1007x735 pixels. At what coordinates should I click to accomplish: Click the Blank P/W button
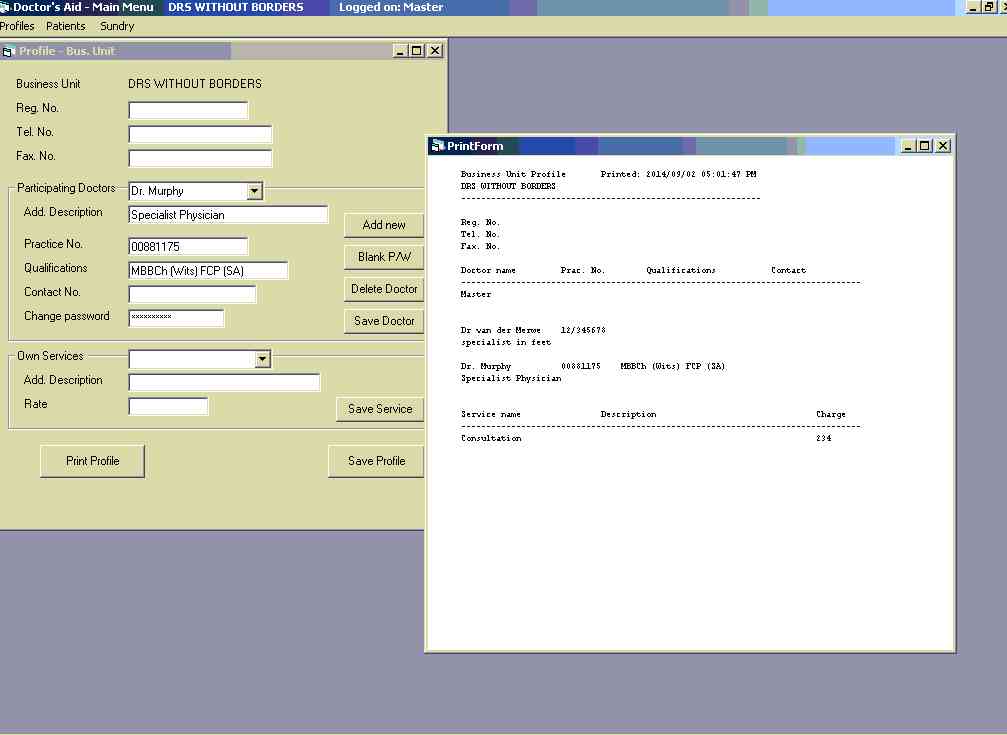(384, 257)
